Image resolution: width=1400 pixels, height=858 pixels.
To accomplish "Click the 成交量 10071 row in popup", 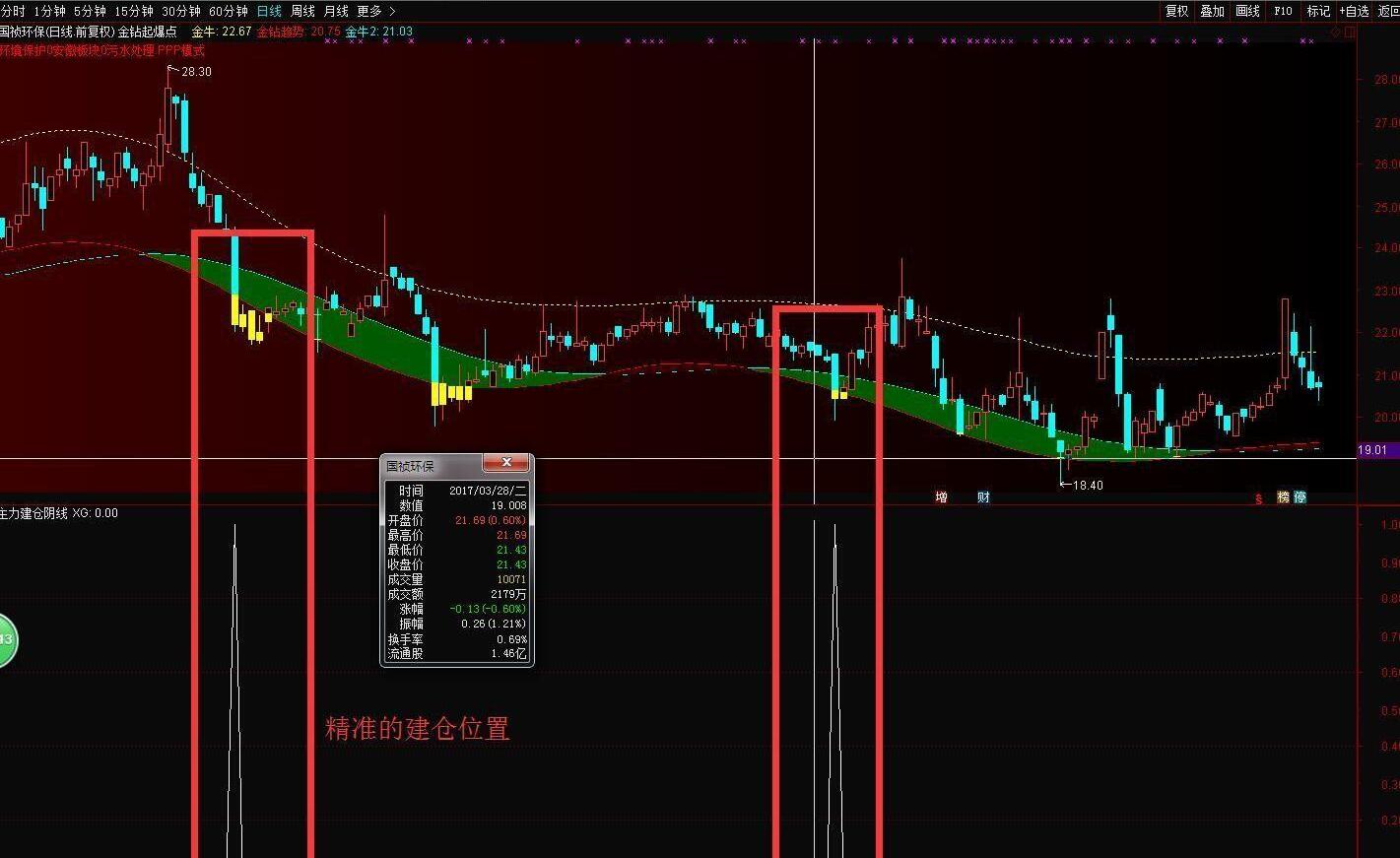I will 457,579.
